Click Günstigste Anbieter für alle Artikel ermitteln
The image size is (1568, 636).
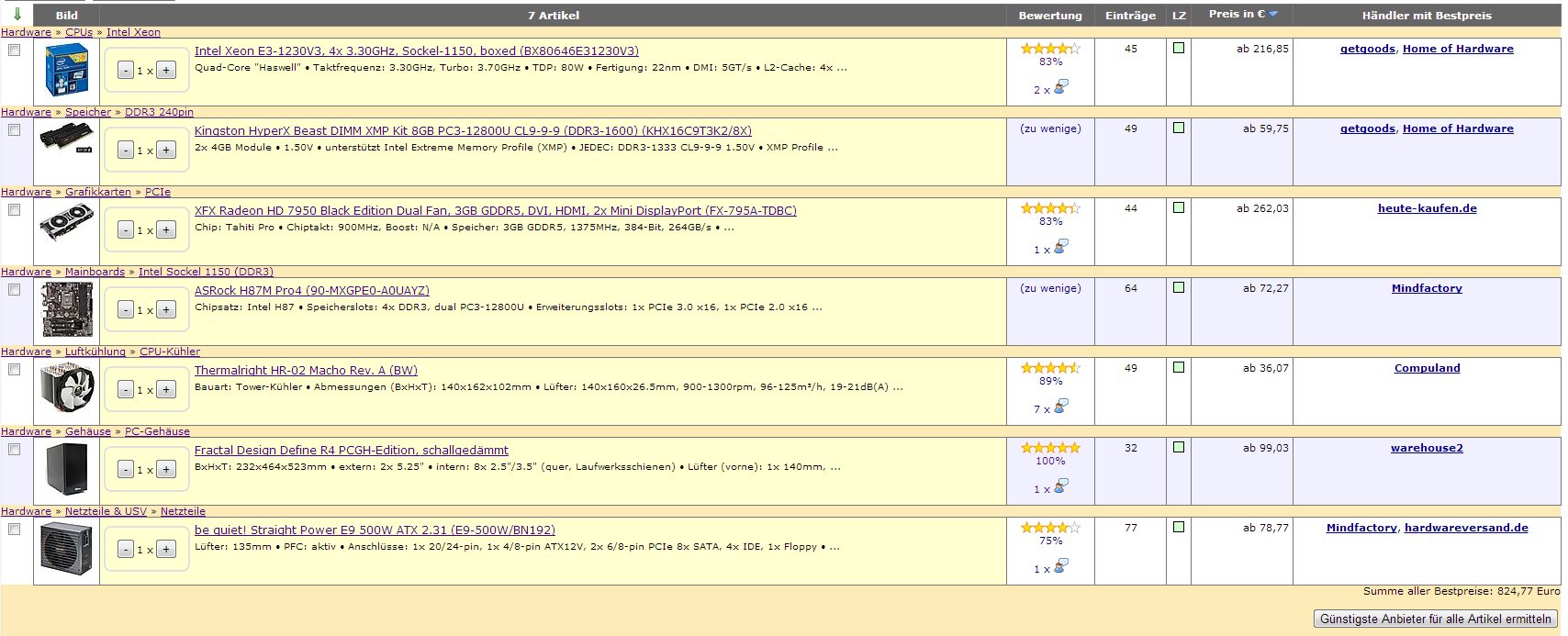click(x=1436, y=619)
